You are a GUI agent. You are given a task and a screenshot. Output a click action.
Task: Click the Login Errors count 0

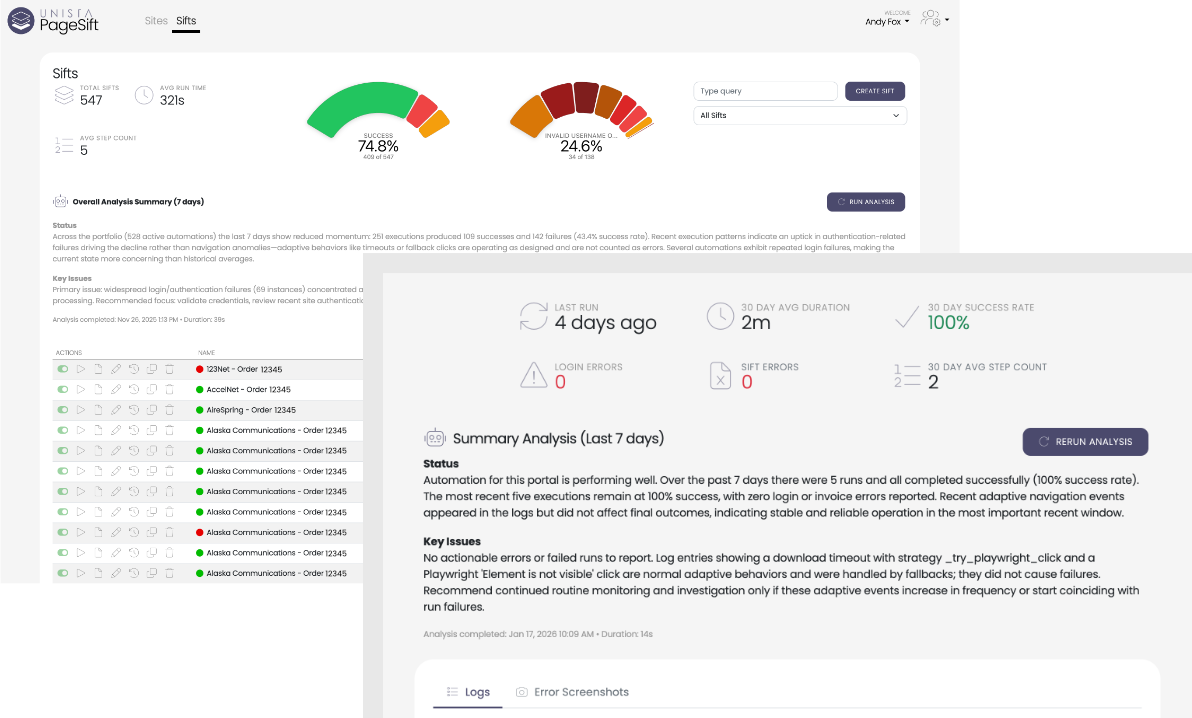[560, 382]
